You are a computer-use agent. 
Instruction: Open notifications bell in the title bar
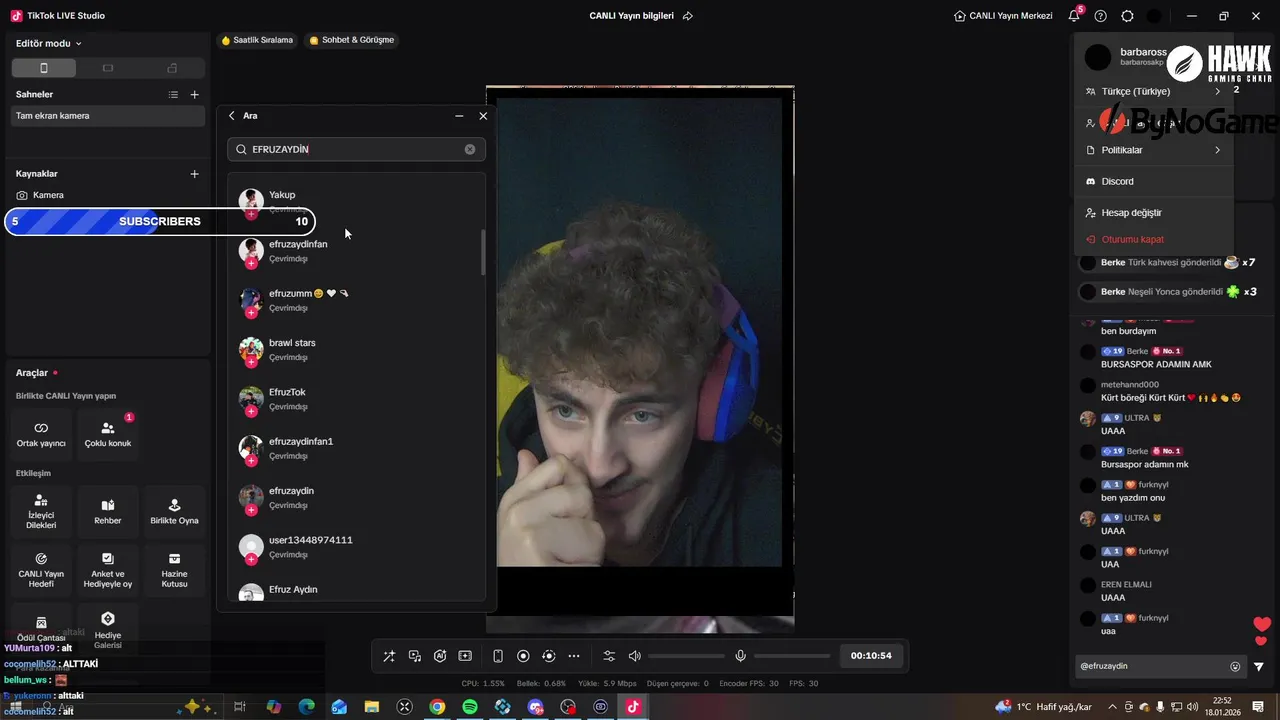coord(1074,16)
